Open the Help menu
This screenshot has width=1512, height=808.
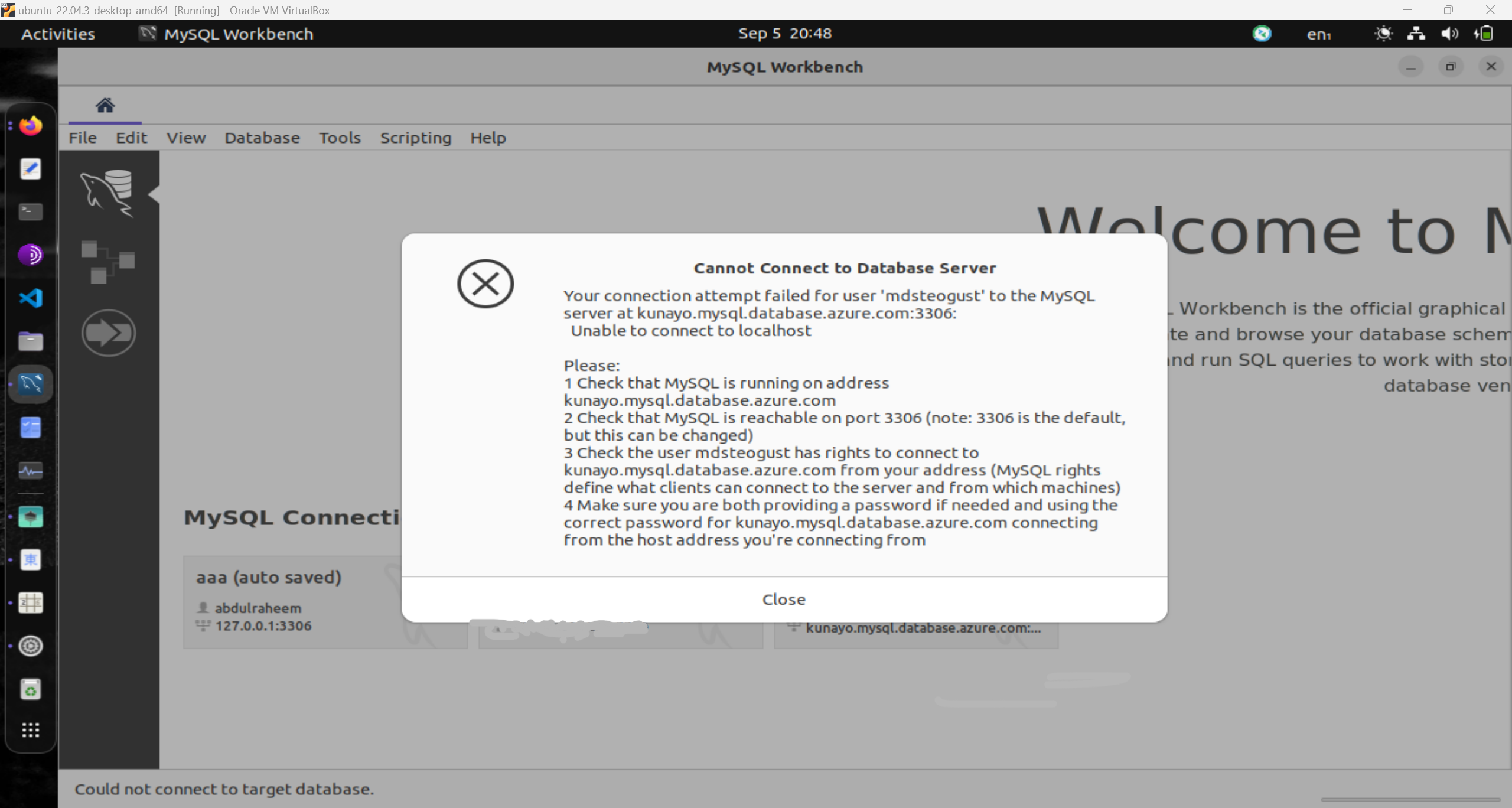488,138
